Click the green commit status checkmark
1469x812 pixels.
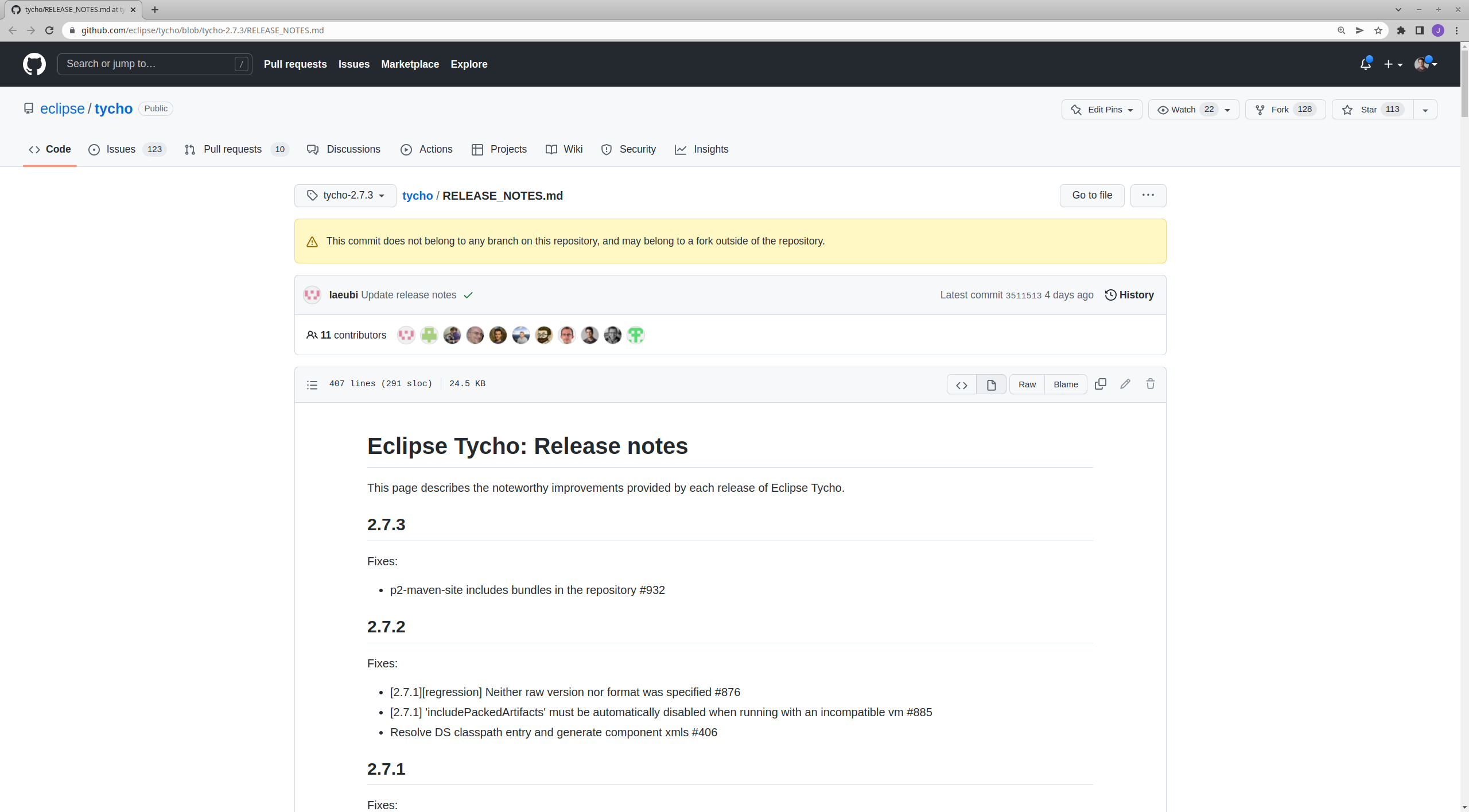(468, 295)
